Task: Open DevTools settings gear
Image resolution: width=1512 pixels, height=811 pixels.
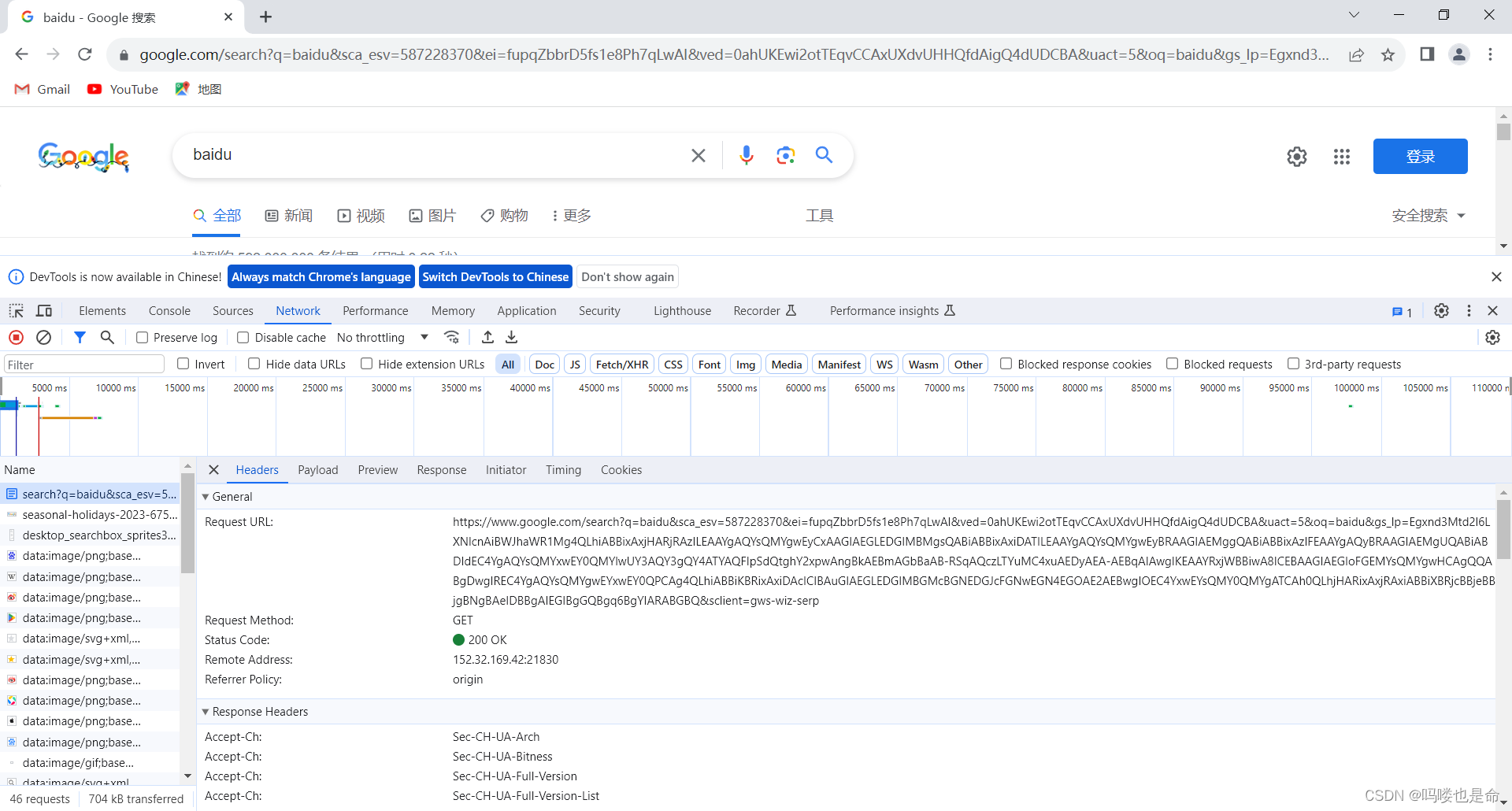Action: pos(1441,311)
